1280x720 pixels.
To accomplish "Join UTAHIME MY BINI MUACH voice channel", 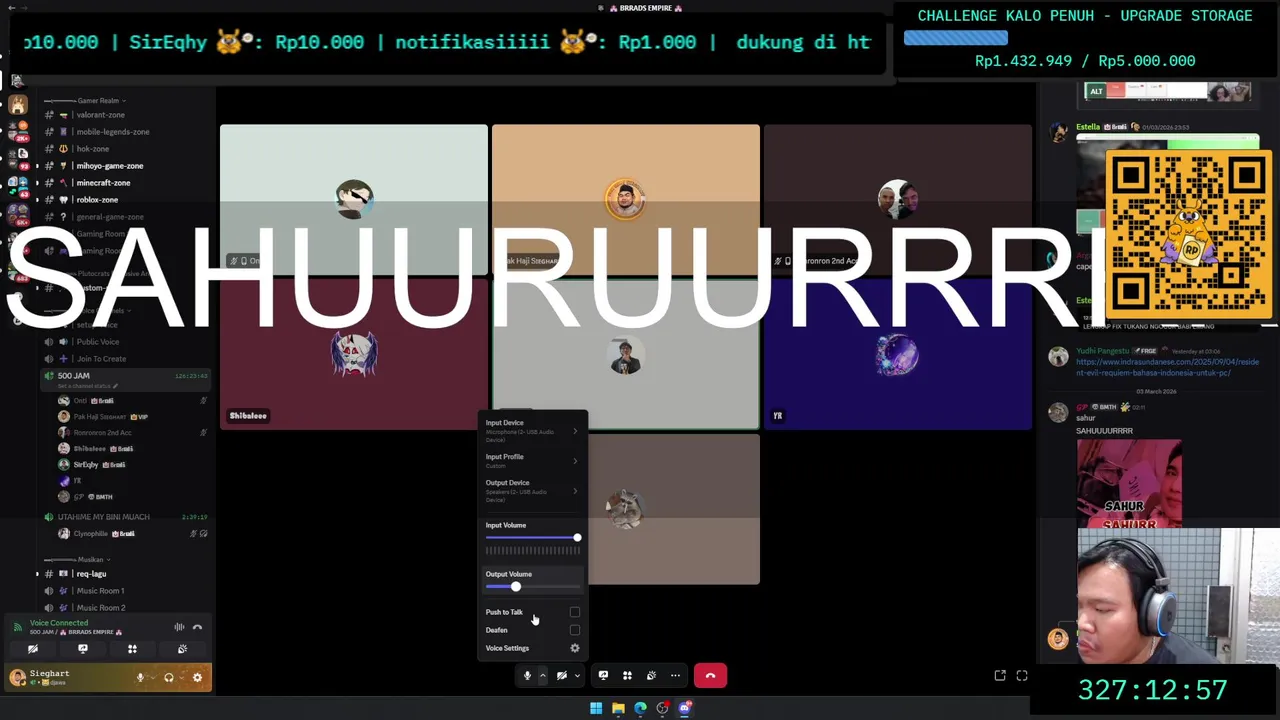I will tap(125, 517).
